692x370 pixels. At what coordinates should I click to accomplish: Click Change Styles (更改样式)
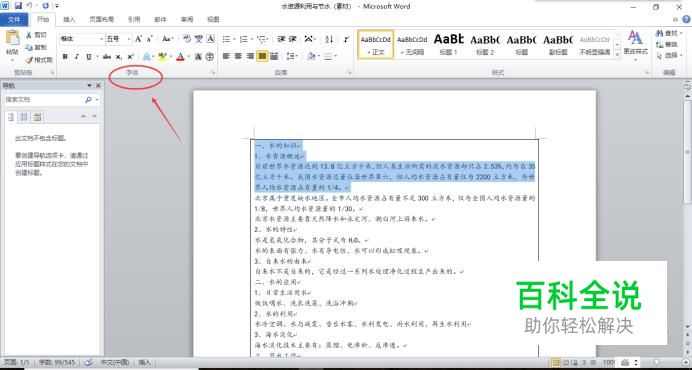pos(636,45)
